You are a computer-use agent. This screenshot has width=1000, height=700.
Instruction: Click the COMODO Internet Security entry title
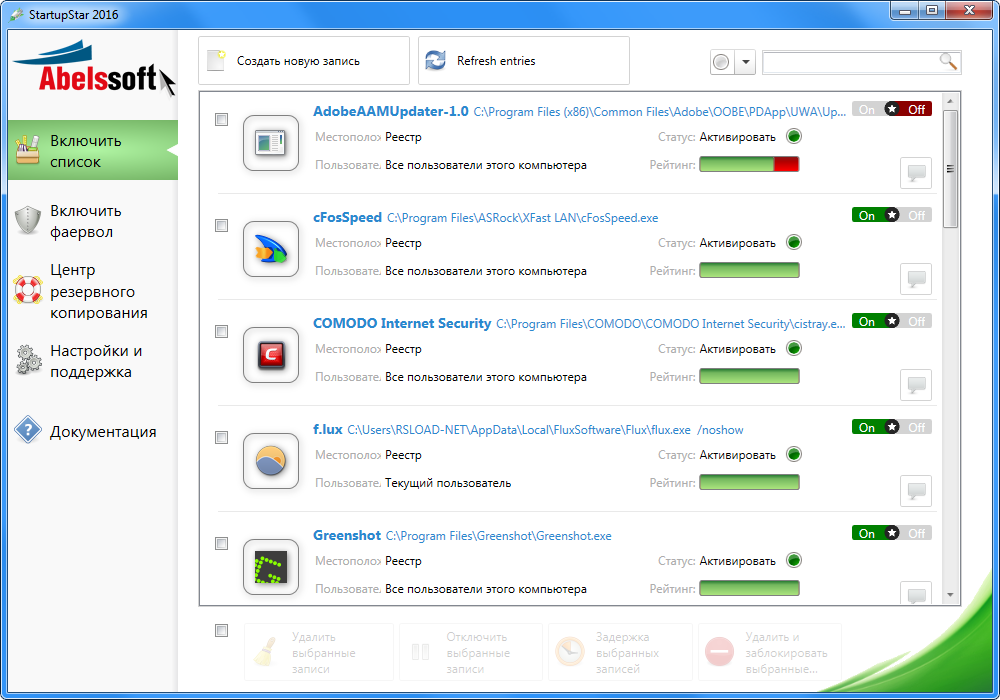[x=402, y=323]
